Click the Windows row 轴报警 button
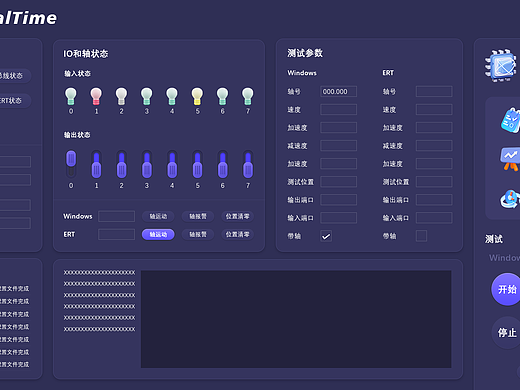 click(198, 216)
